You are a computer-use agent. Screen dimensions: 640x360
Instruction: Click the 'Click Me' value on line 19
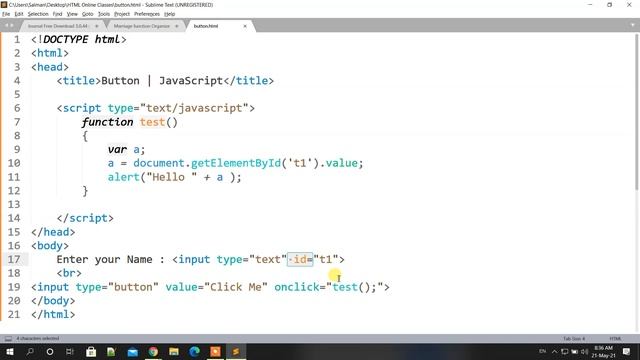tap(236, 287)
